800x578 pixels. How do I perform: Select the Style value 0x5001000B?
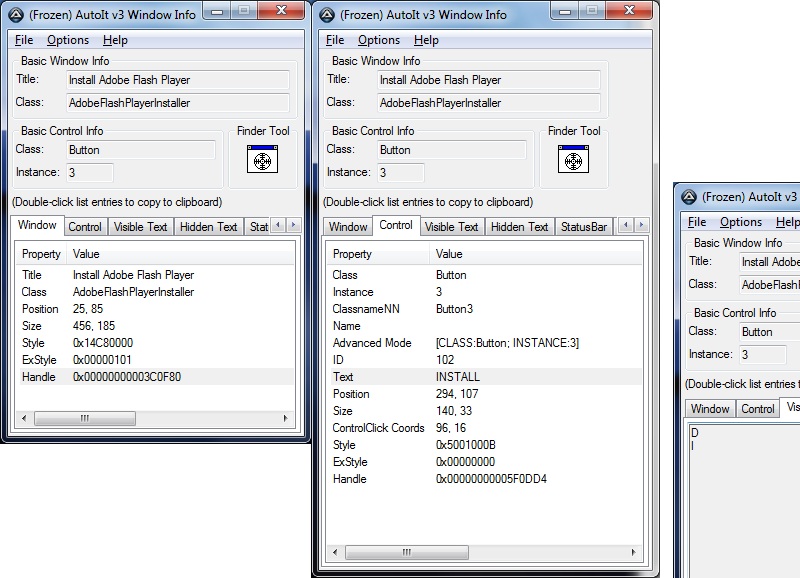point(466,445)
